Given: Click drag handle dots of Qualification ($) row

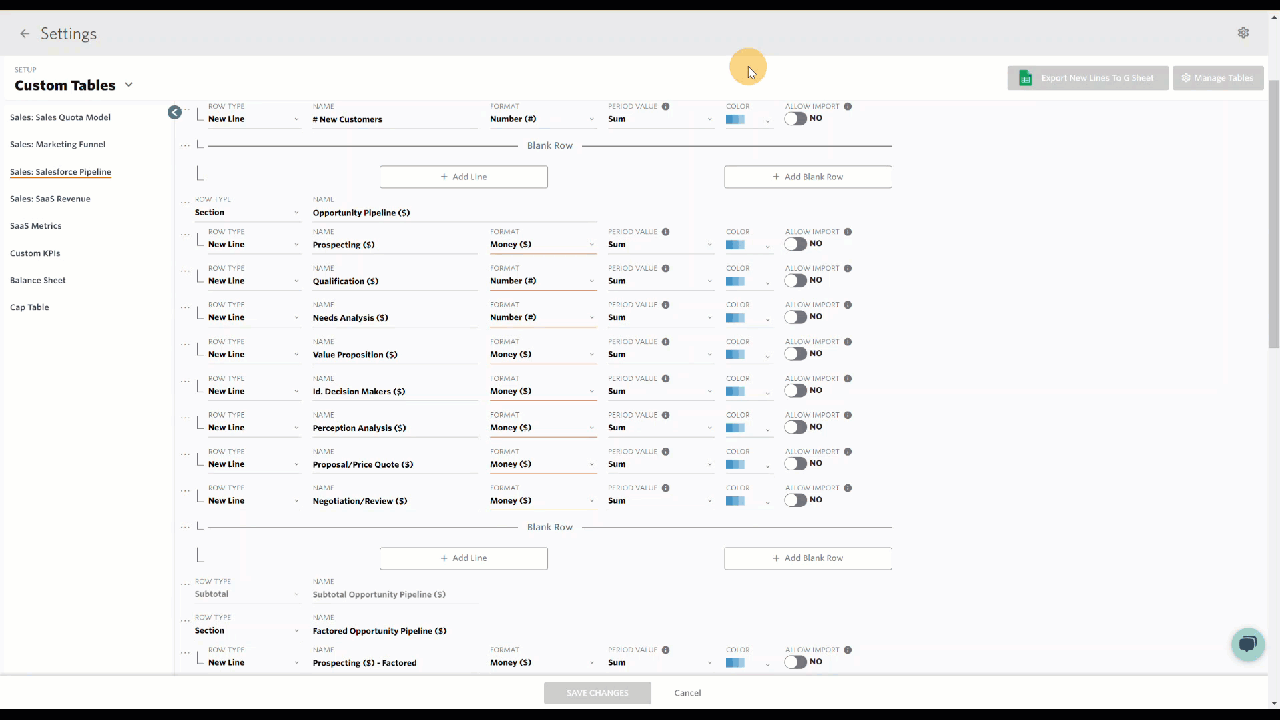Looking at the screenshot, I should [x=185, y=272].
